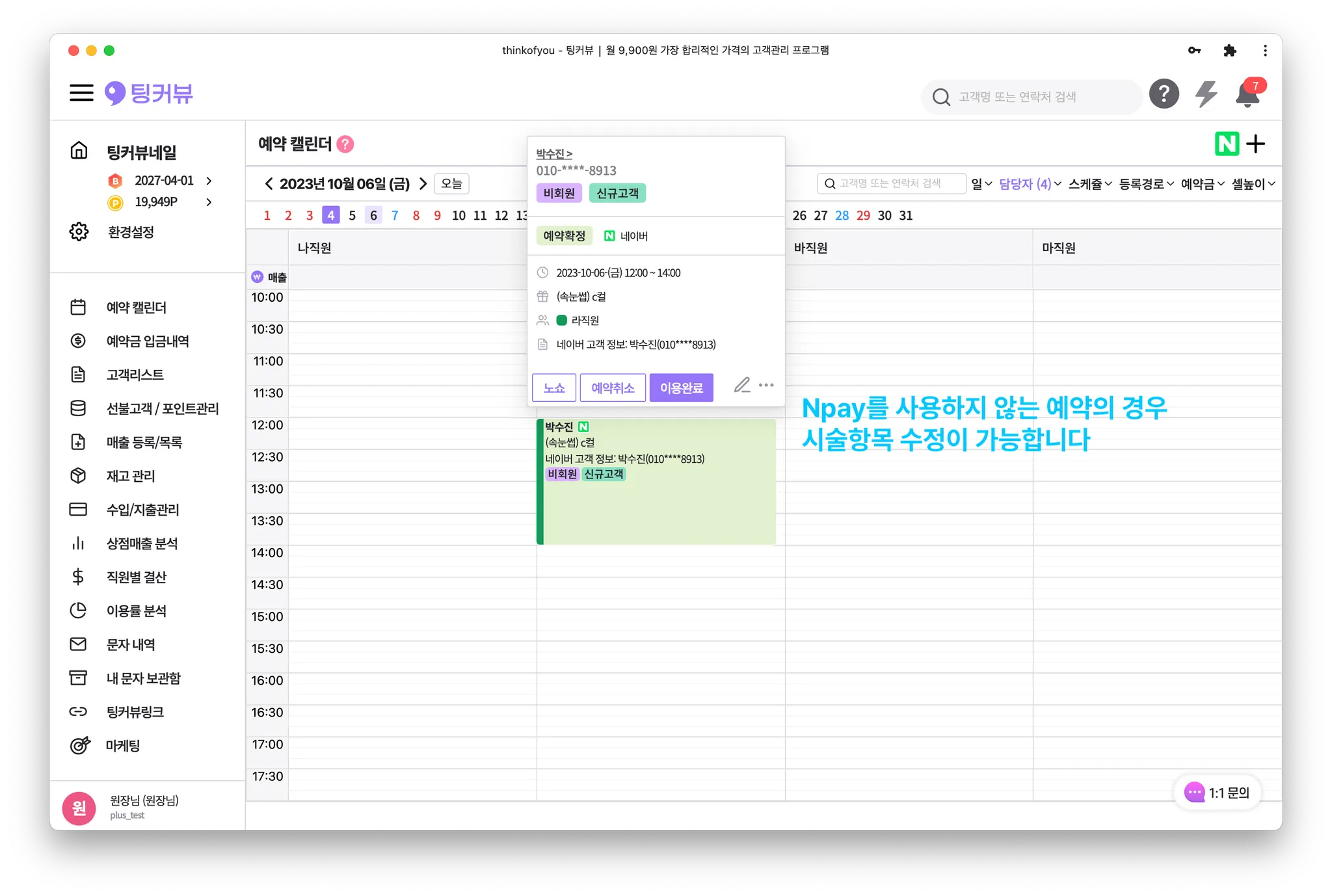Viewport: 1332px width, 896px height.
Task: Click the notification bell icon
Action: pyautogui.click(x=1247, y=95)
